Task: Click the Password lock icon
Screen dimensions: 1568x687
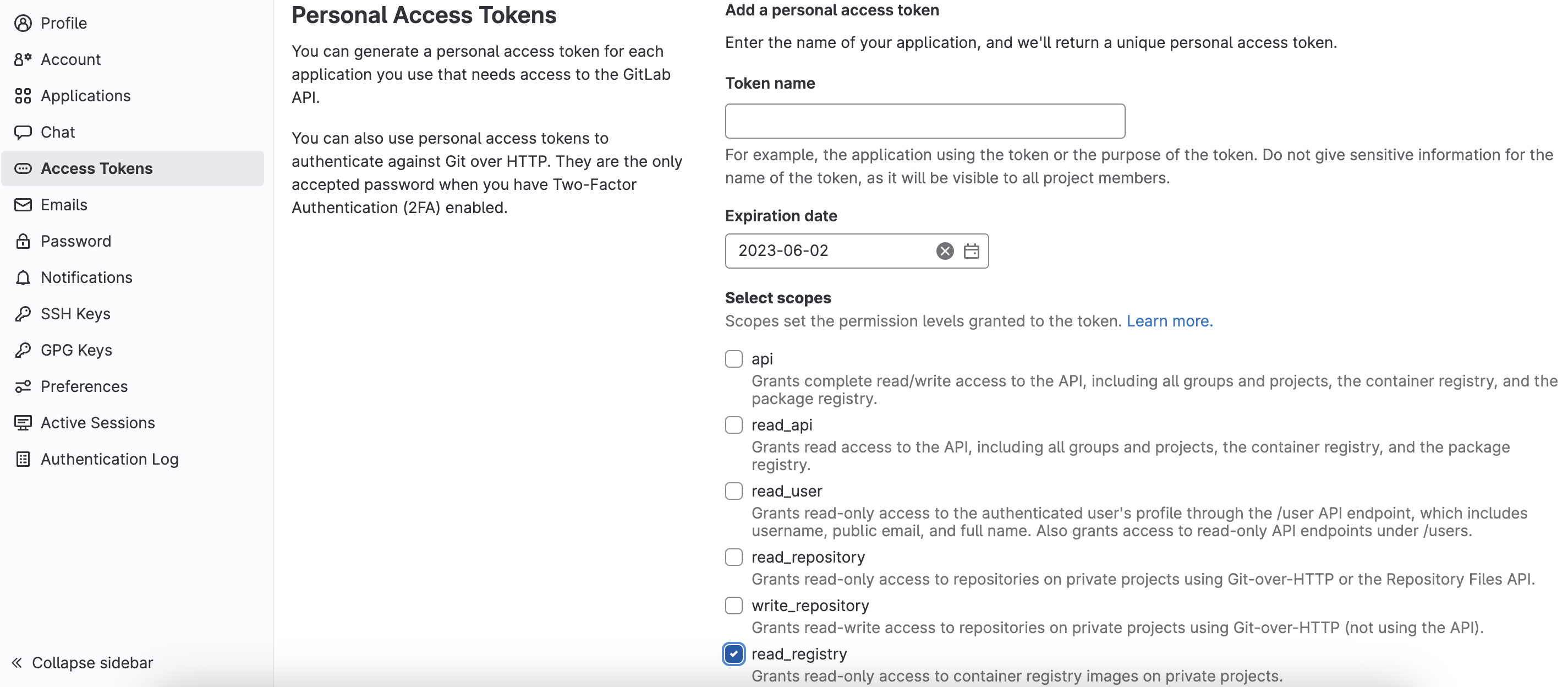Action: [x=23, y=241]
